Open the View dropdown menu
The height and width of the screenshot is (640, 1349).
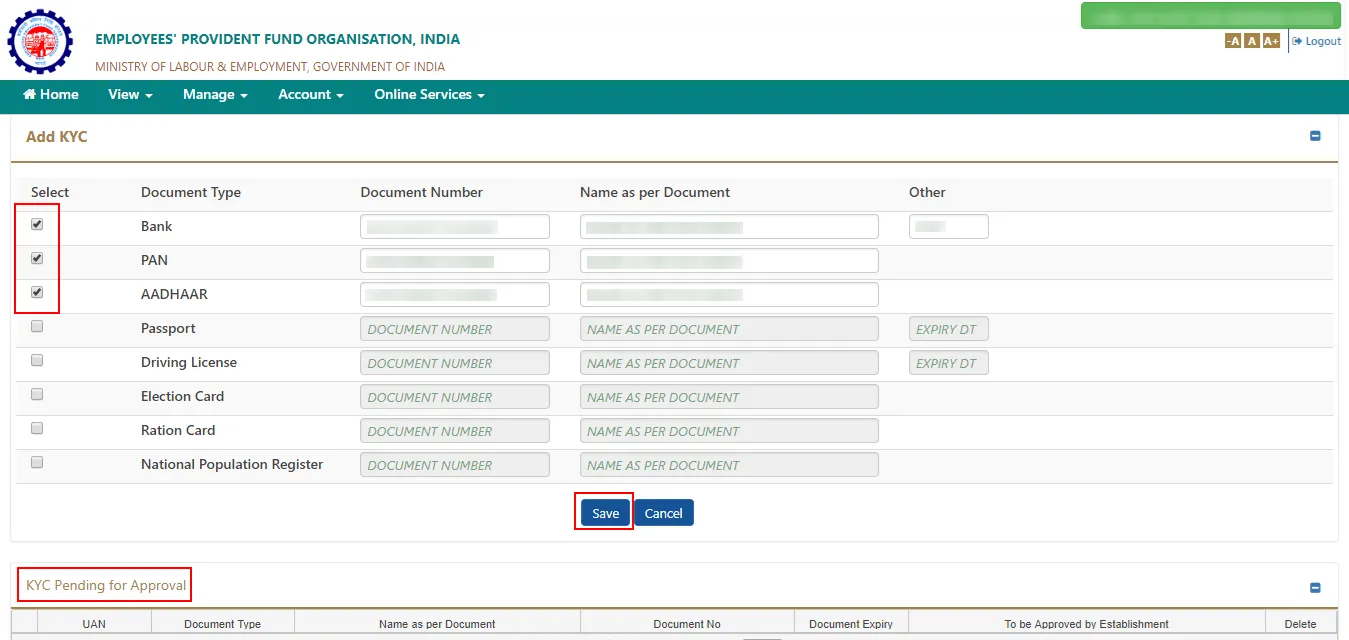(130, 94)
